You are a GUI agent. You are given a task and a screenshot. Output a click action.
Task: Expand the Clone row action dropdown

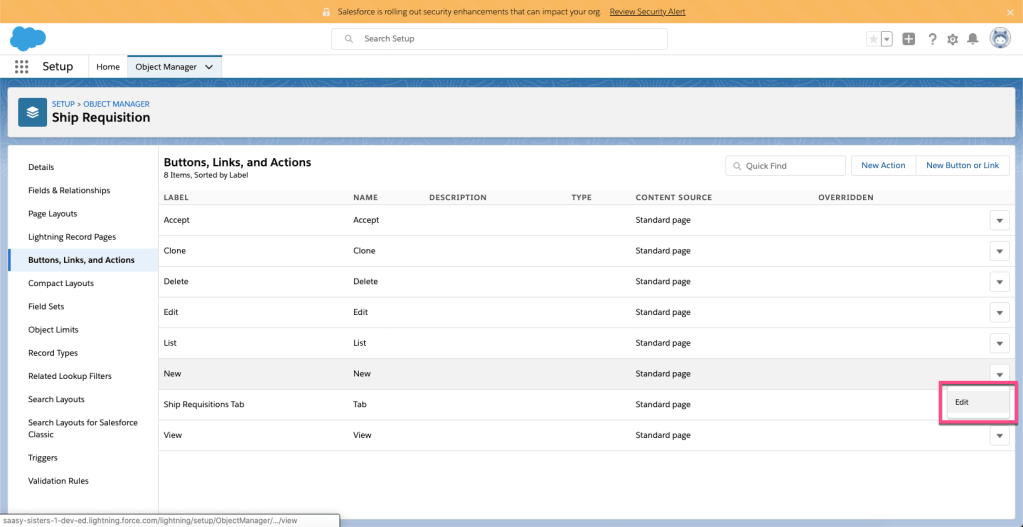[x=999, y=251]
